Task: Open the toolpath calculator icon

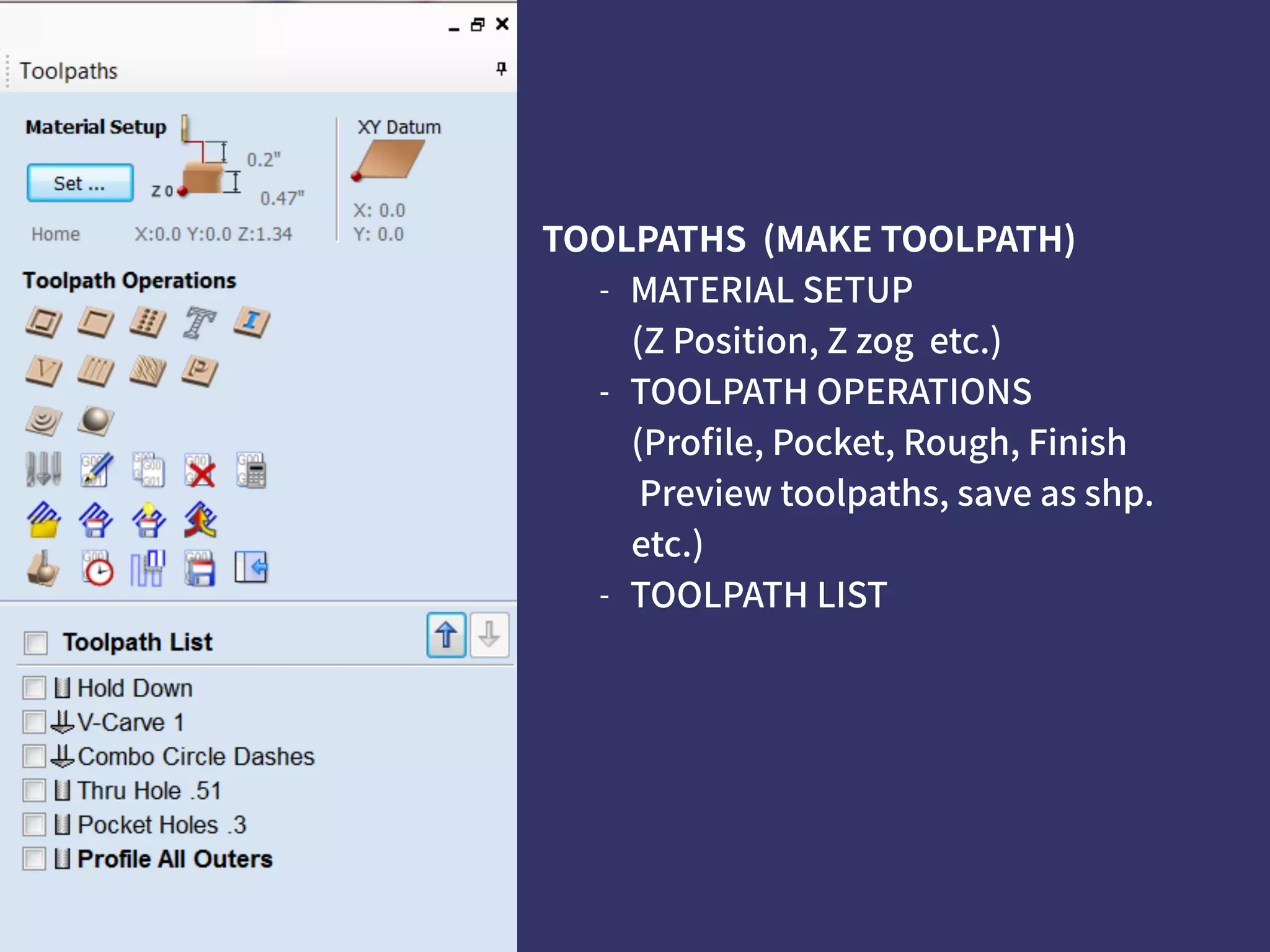Action: point(252,471)
